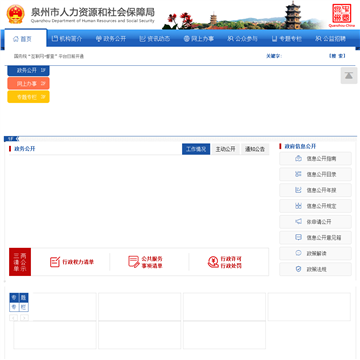The height and width of the screenshot is (360, 360).
Task: Click the red 三清单两公示 label
Action: pos(20,262)
